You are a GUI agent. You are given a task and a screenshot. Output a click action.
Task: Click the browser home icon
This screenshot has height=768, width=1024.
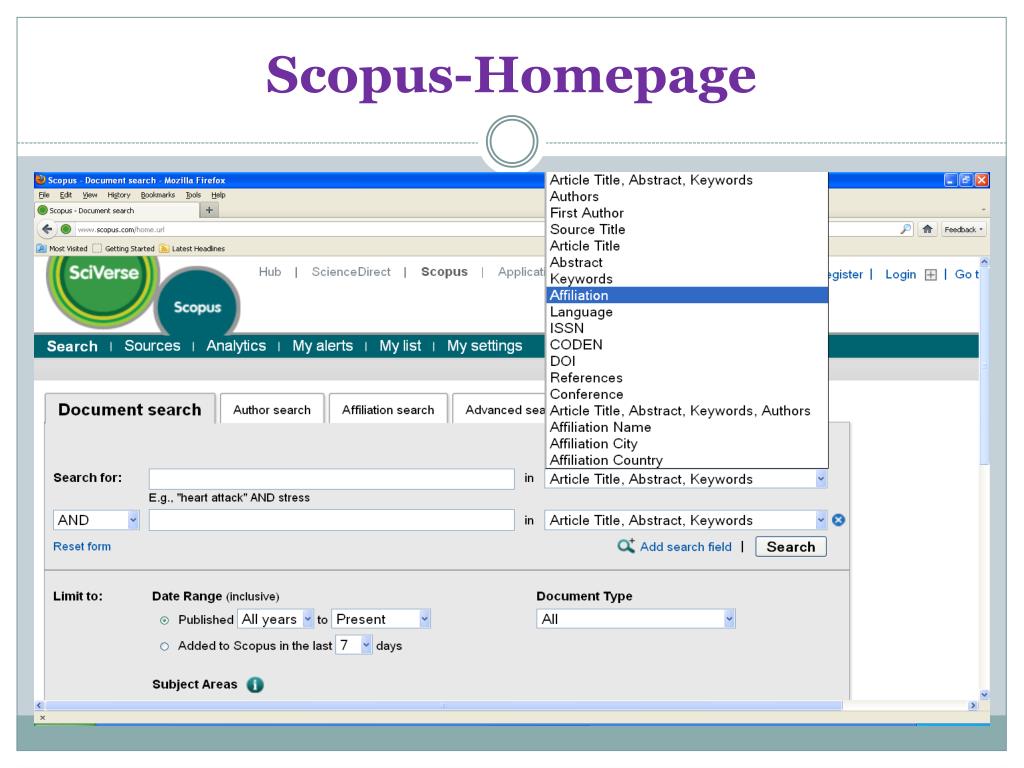[927, 229]
